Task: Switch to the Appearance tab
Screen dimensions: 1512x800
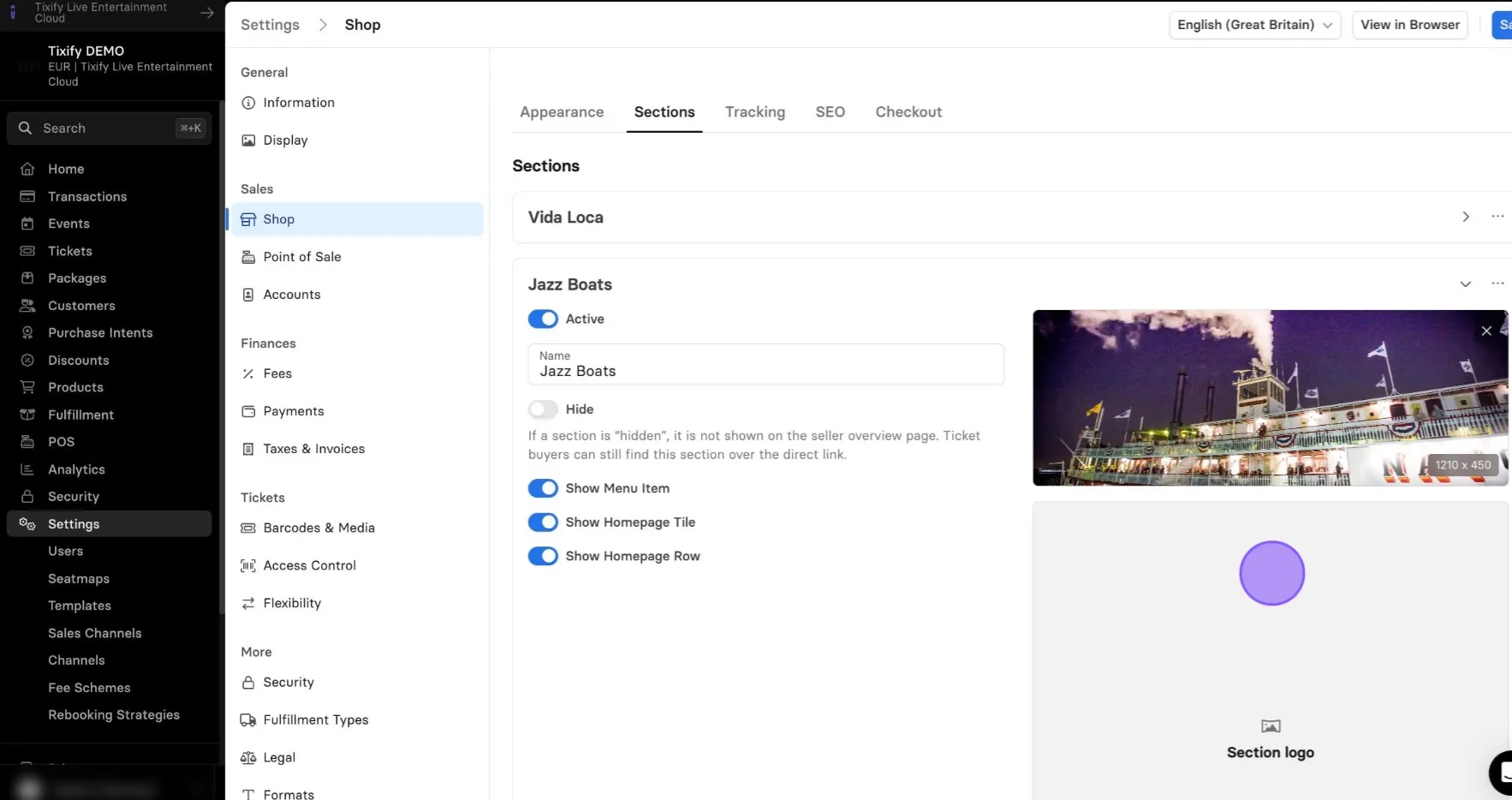Action: point(562,112)
